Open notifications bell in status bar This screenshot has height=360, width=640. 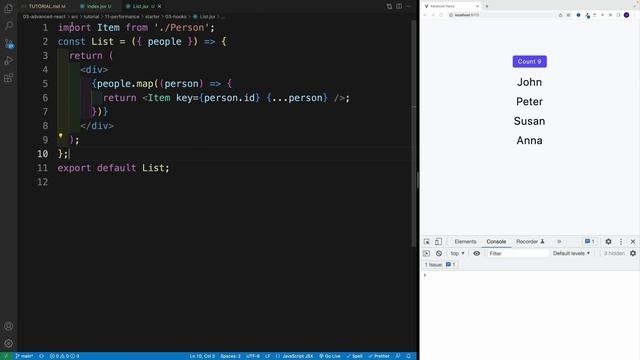point(409,356)
